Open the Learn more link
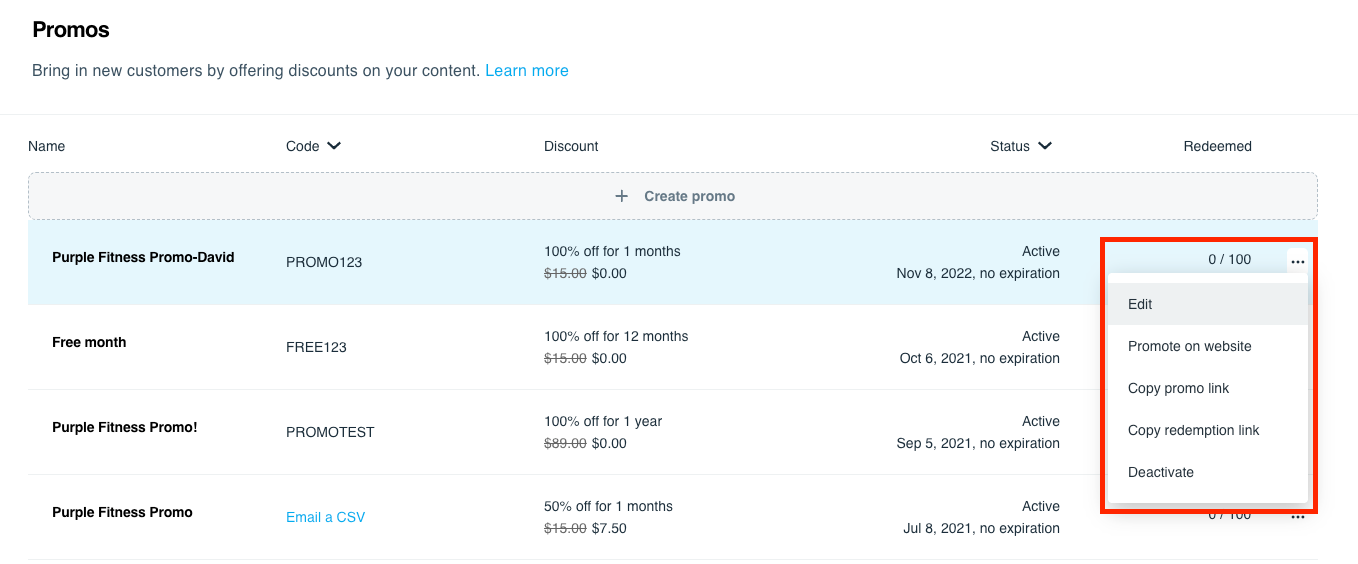The image size is (1358, 564). (x=526, y=71)
